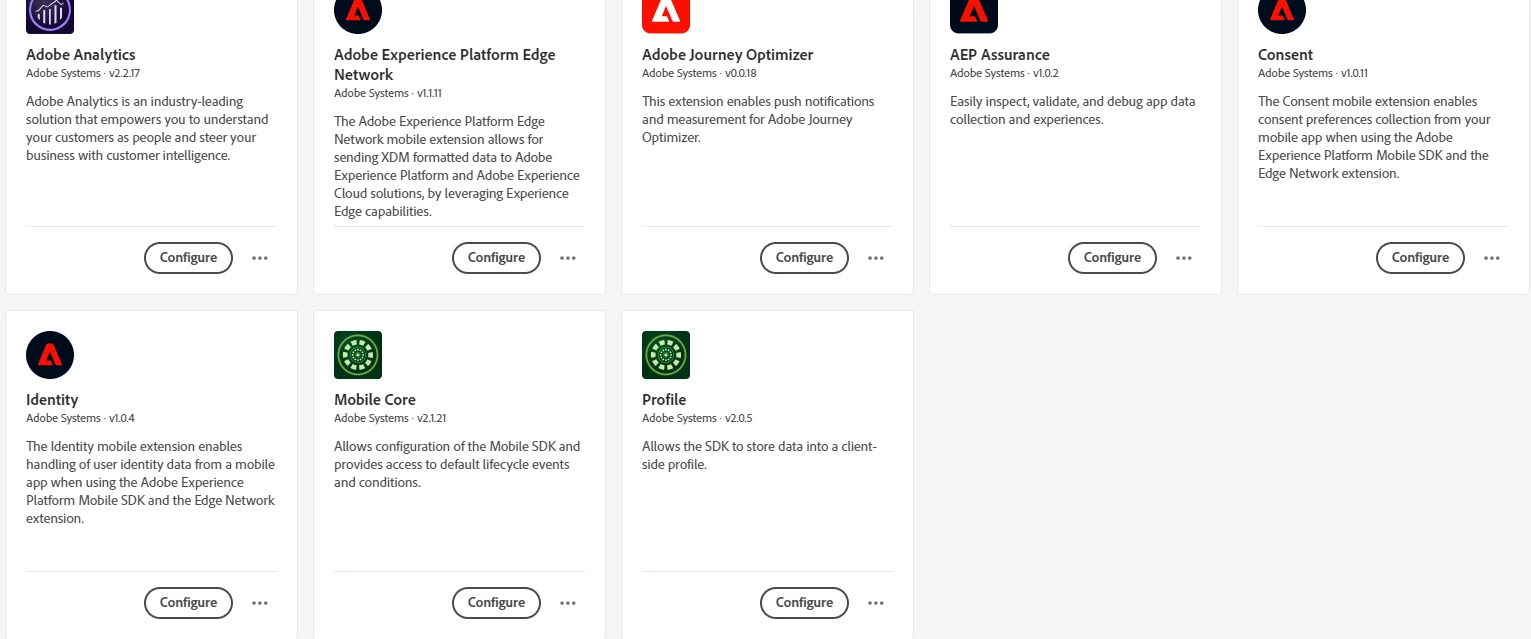Open more options for Consent extension
The height and width of the screenshot is (639, 1531).
(x=1492, y=258)
